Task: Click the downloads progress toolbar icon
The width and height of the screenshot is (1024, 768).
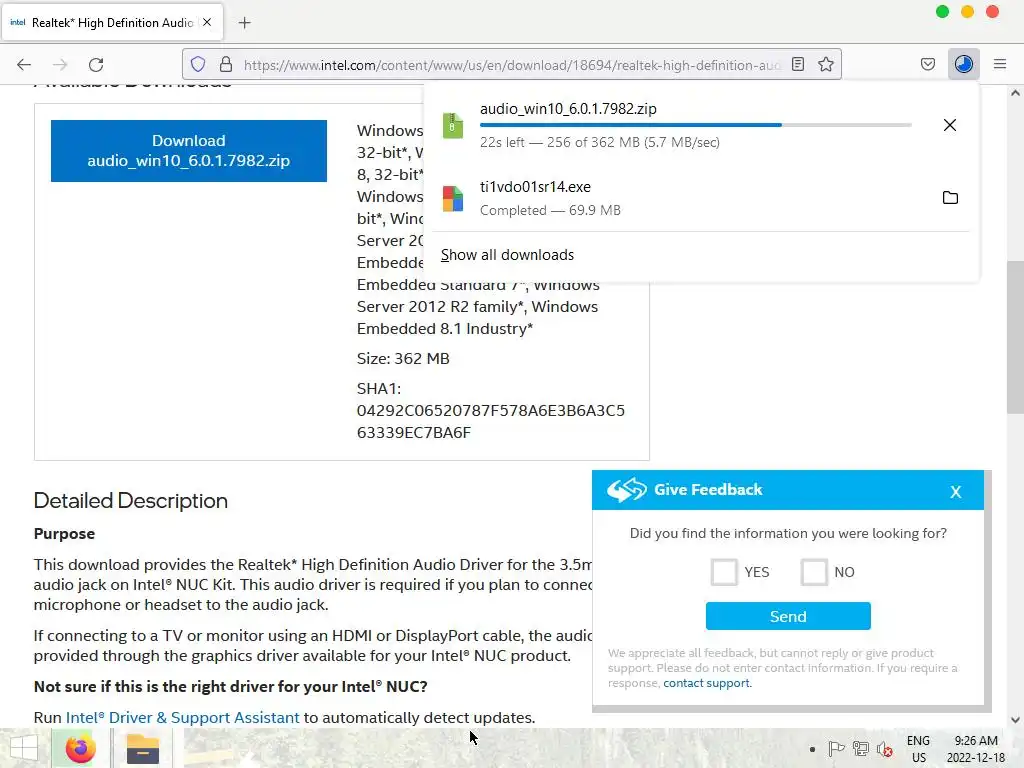Action: [x=963, y=64]
